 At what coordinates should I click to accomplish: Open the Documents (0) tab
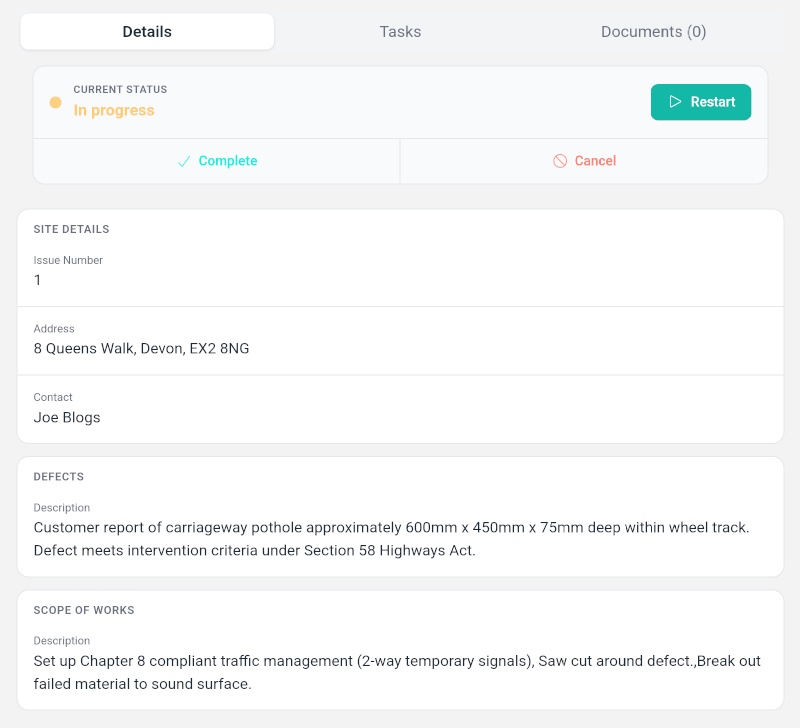point(653,32)
